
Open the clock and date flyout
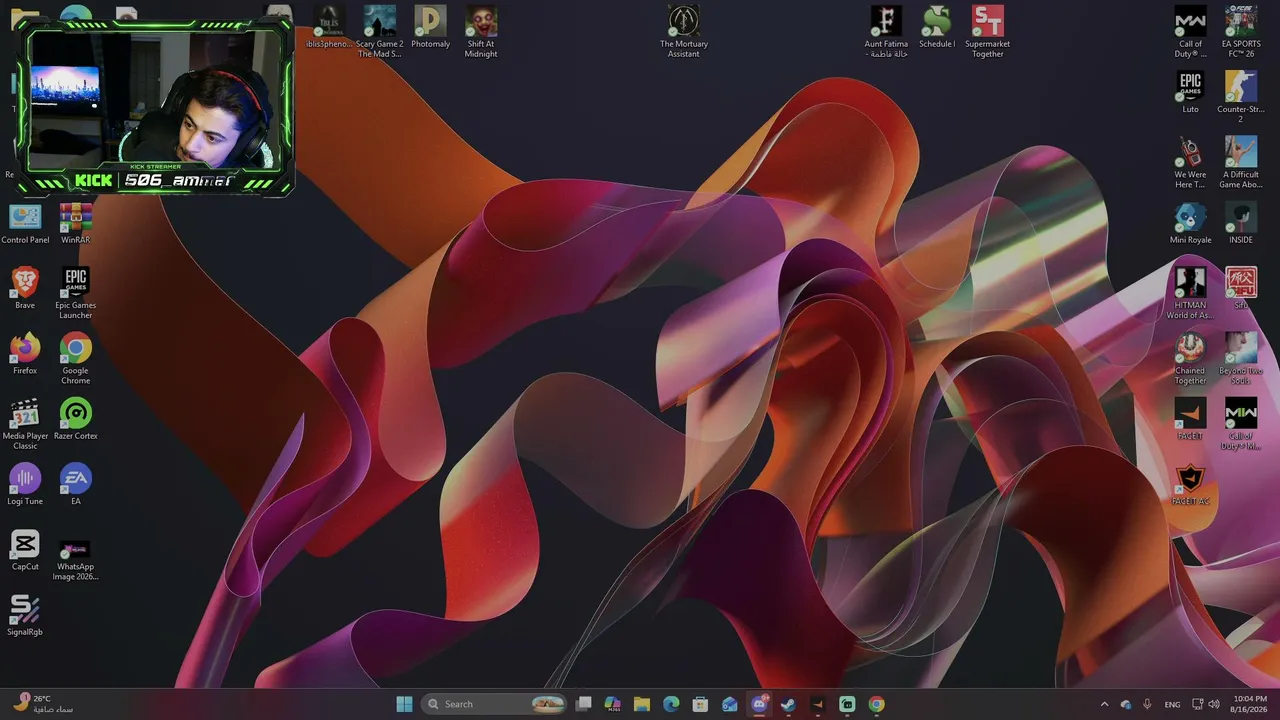[1250, 704]
